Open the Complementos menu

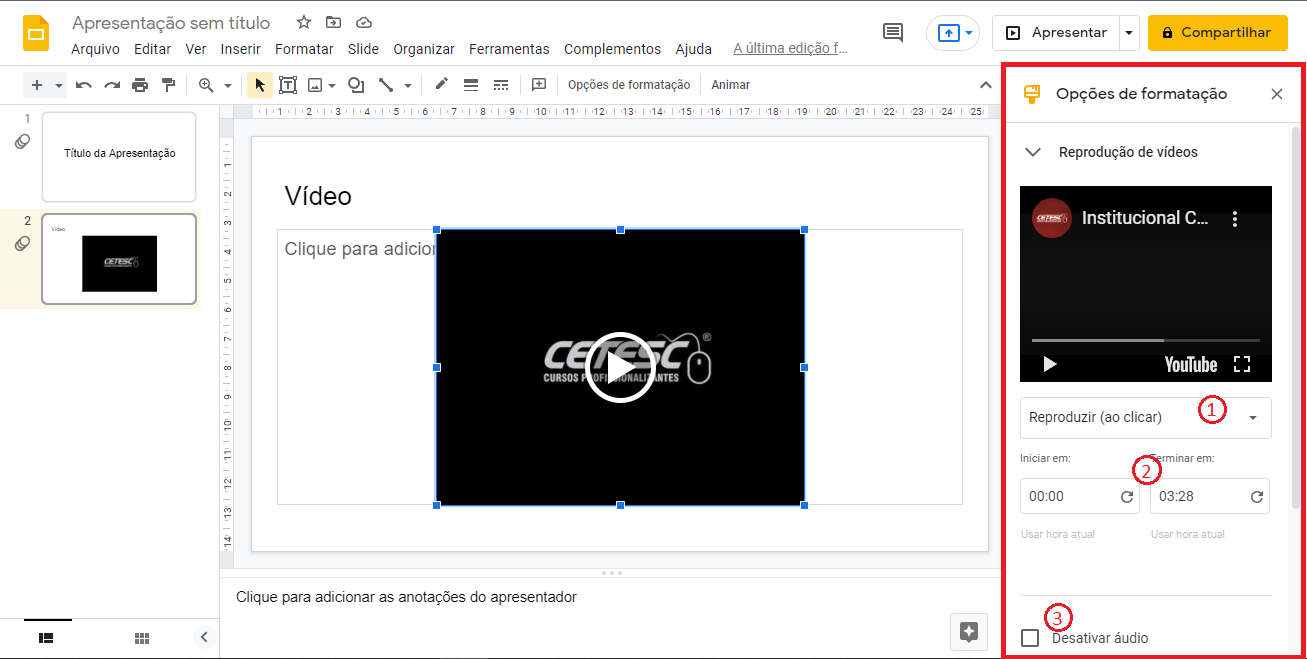click(x=612, y=49)
